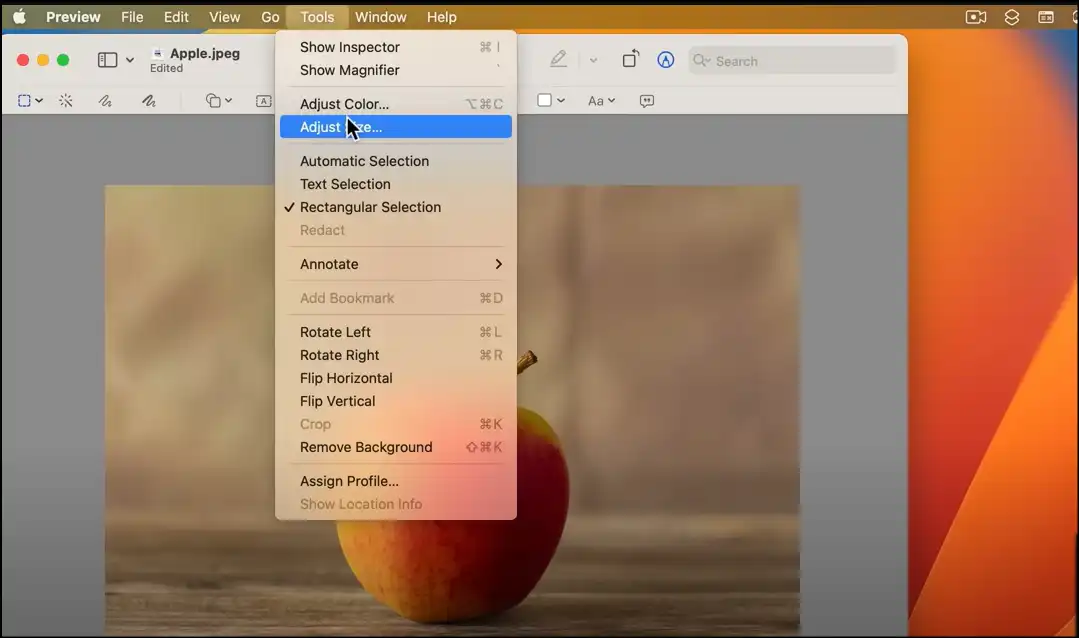Click the green full-screen window button
The image size is (1079, 638).
pos(63,60)
